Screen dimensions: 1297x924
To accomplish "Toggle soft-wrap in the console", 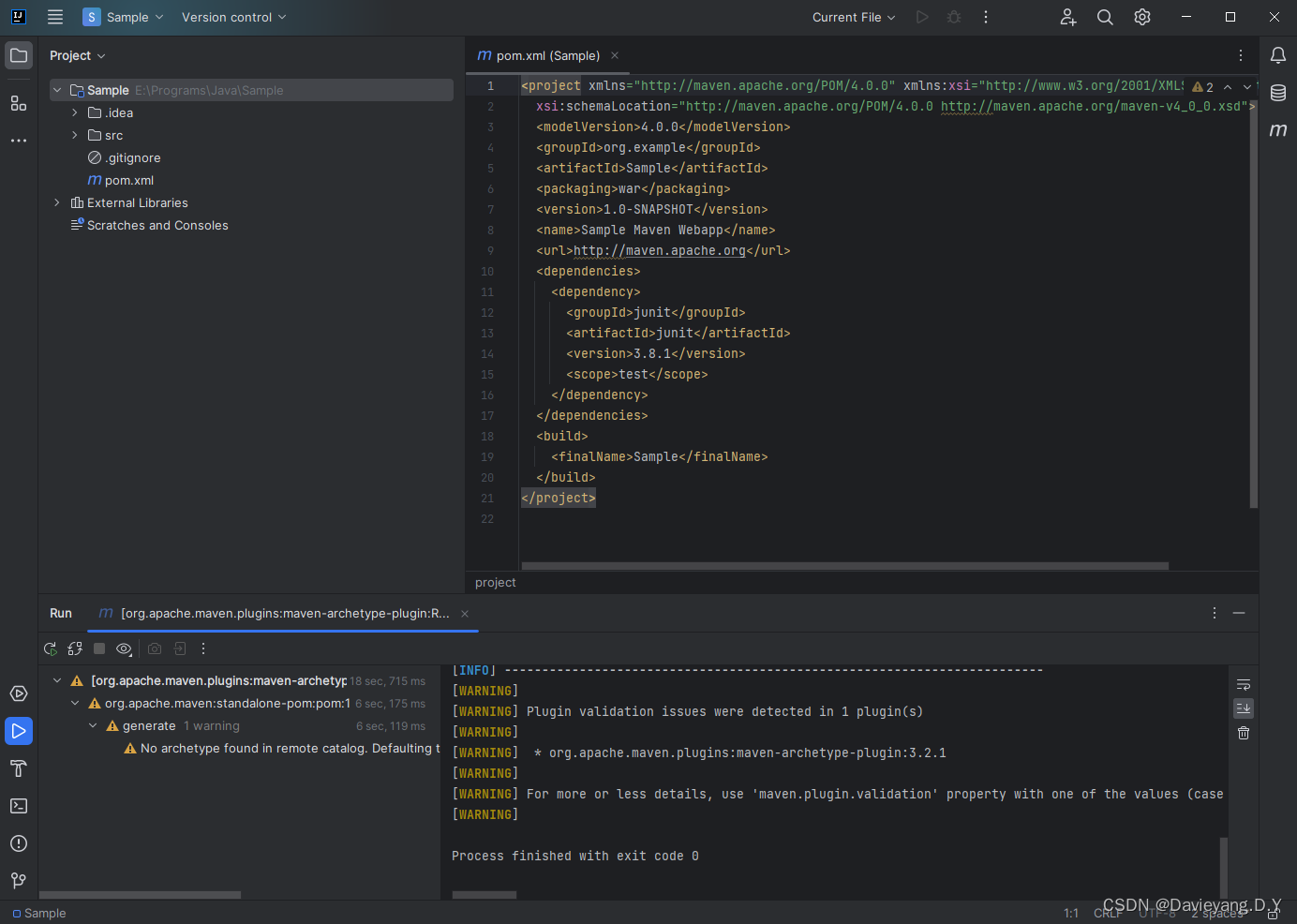I will click(x=1244, y=685).
